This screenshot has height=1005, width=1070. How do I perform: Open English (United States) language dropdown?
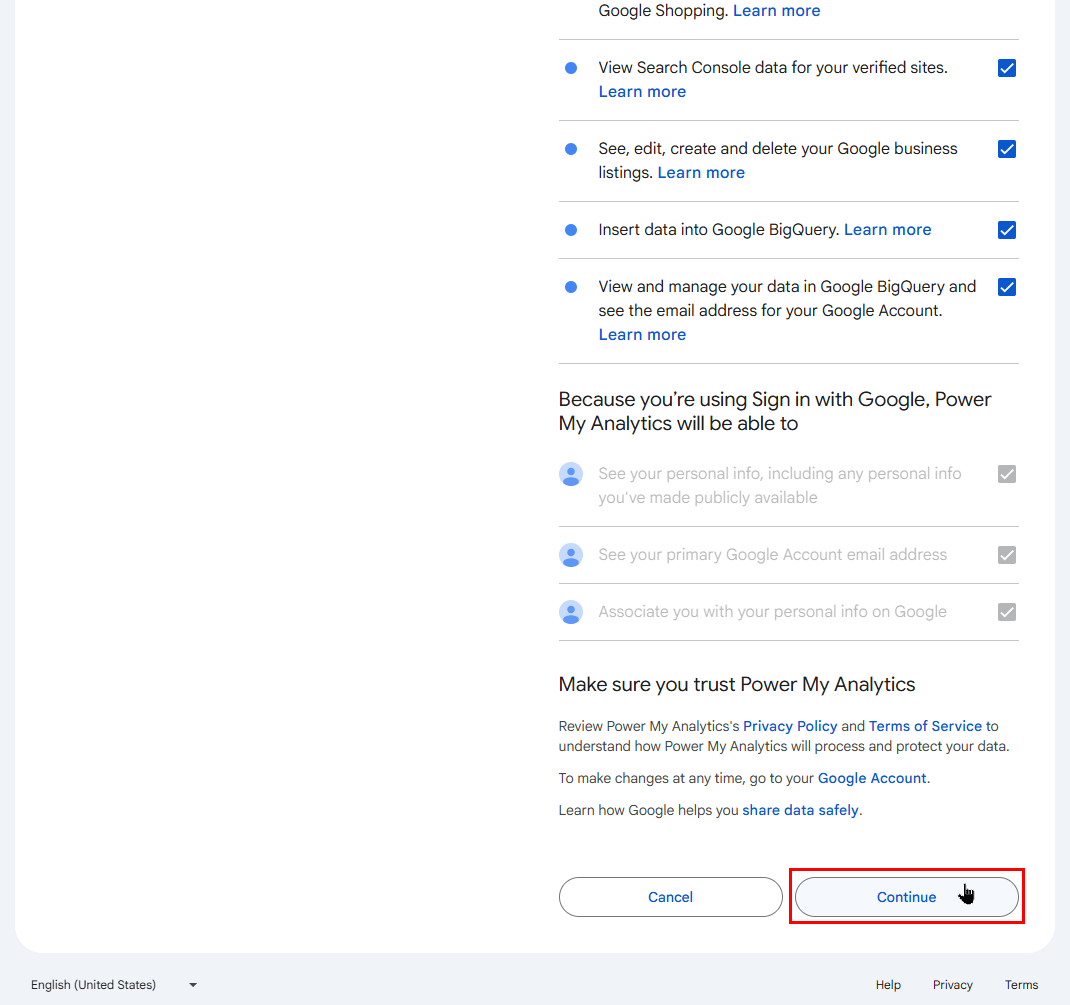[x=114, y=985]
